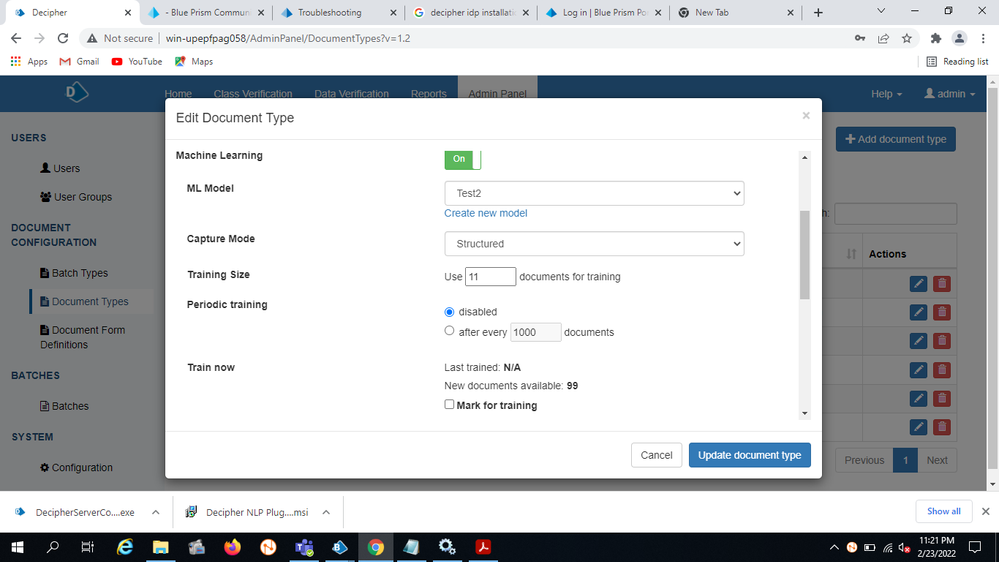Open Configuration in the sidebar
The image size is (999, 562).
coord(76,467)
